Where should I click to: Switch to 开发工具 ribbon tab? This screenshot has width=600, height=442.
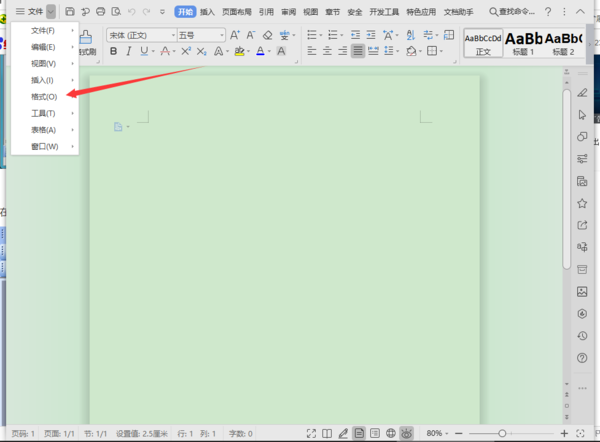[384, 12]
